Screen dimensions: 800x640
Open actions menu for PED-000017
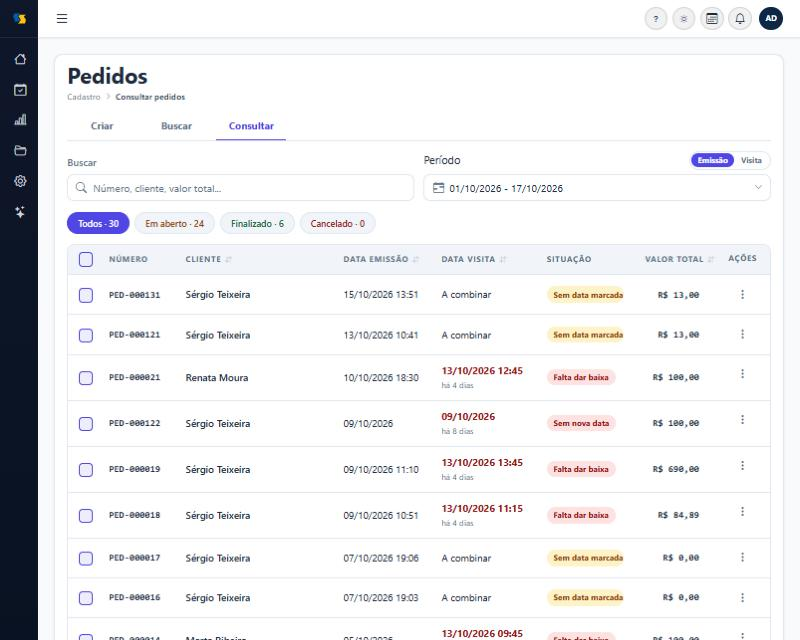pos(742,557)
